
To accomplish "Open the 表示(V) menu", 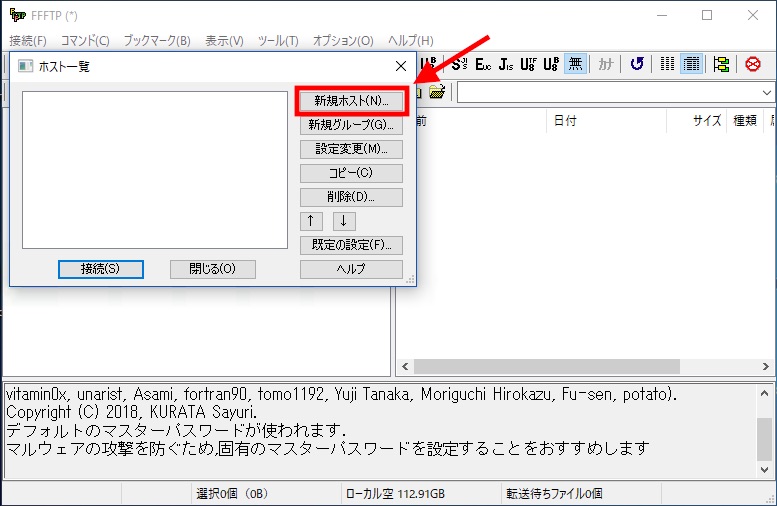I will click(224, 41).
